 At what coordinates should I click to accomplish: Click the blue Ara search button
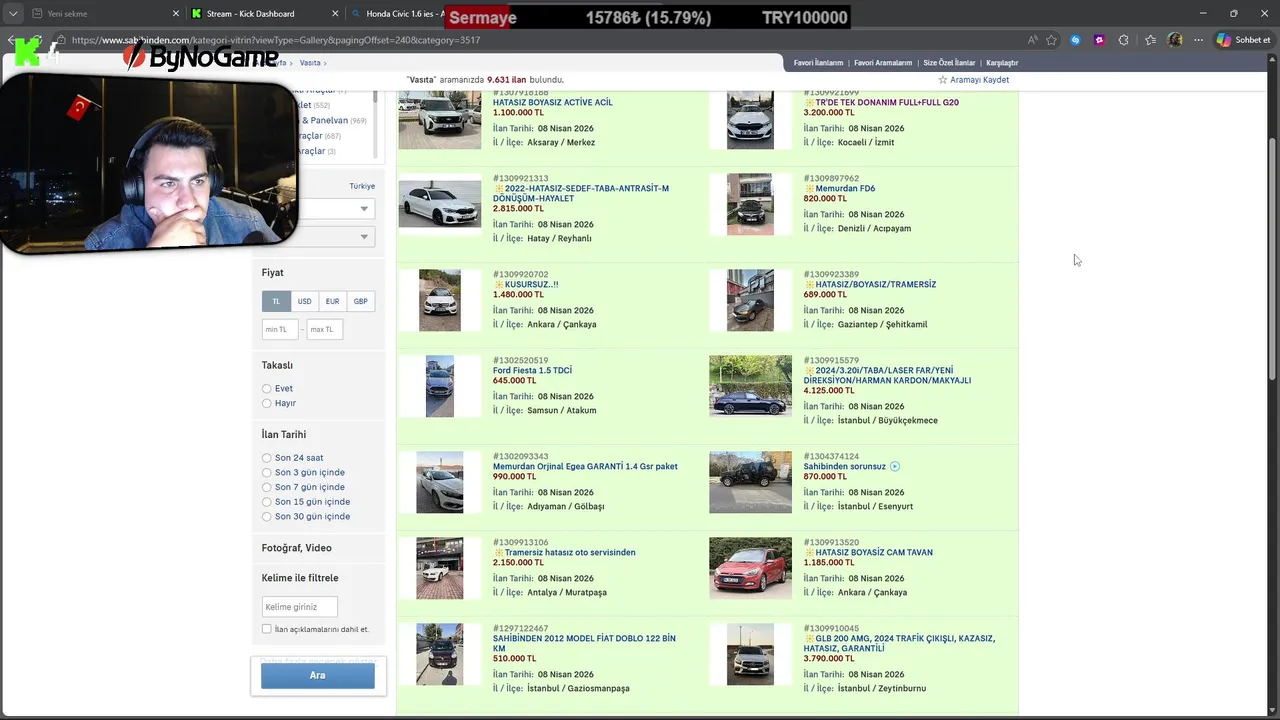point(318,675)
